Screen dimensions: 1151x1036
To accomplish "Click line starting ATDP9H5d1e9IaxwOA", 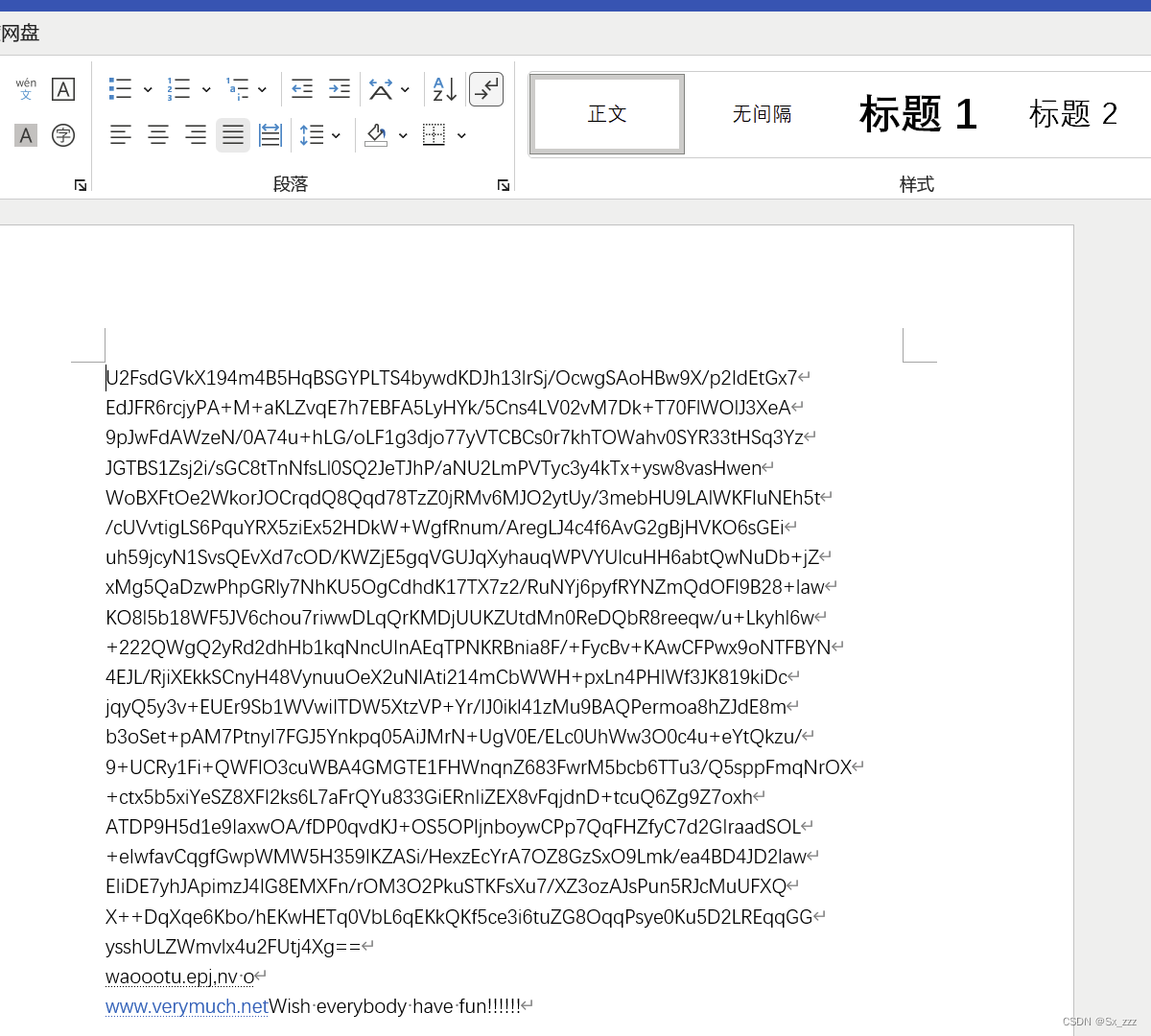I will pos(453,827).
